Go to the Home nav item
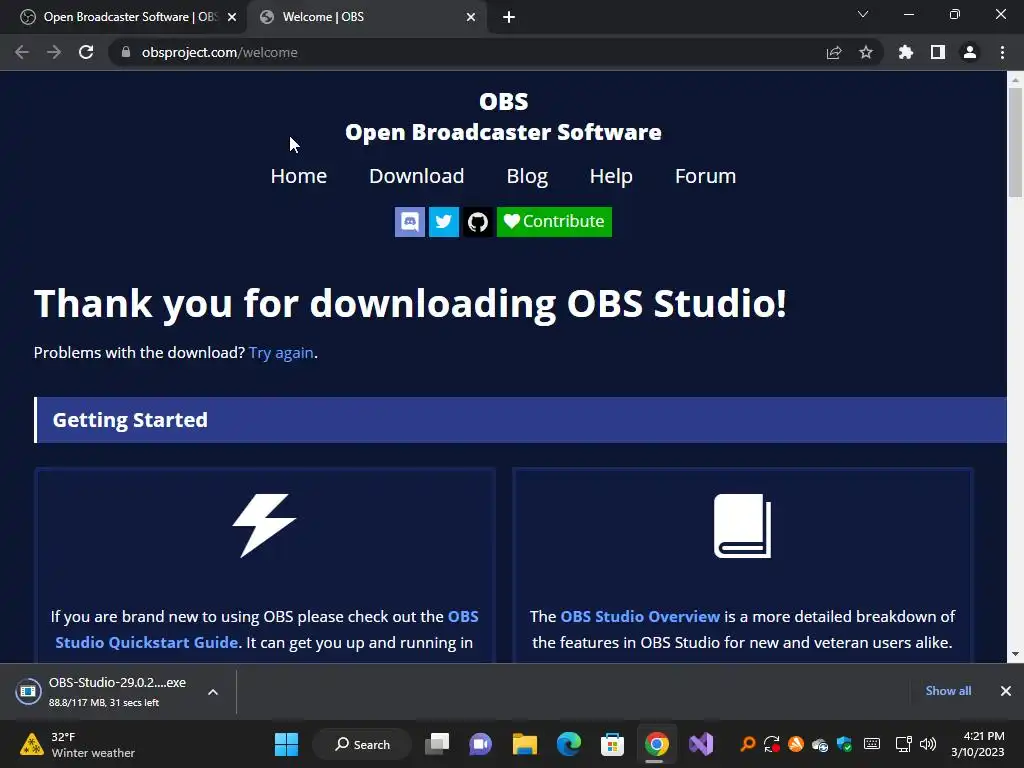This screenshot has height=768, width=1024. (298, 176)
